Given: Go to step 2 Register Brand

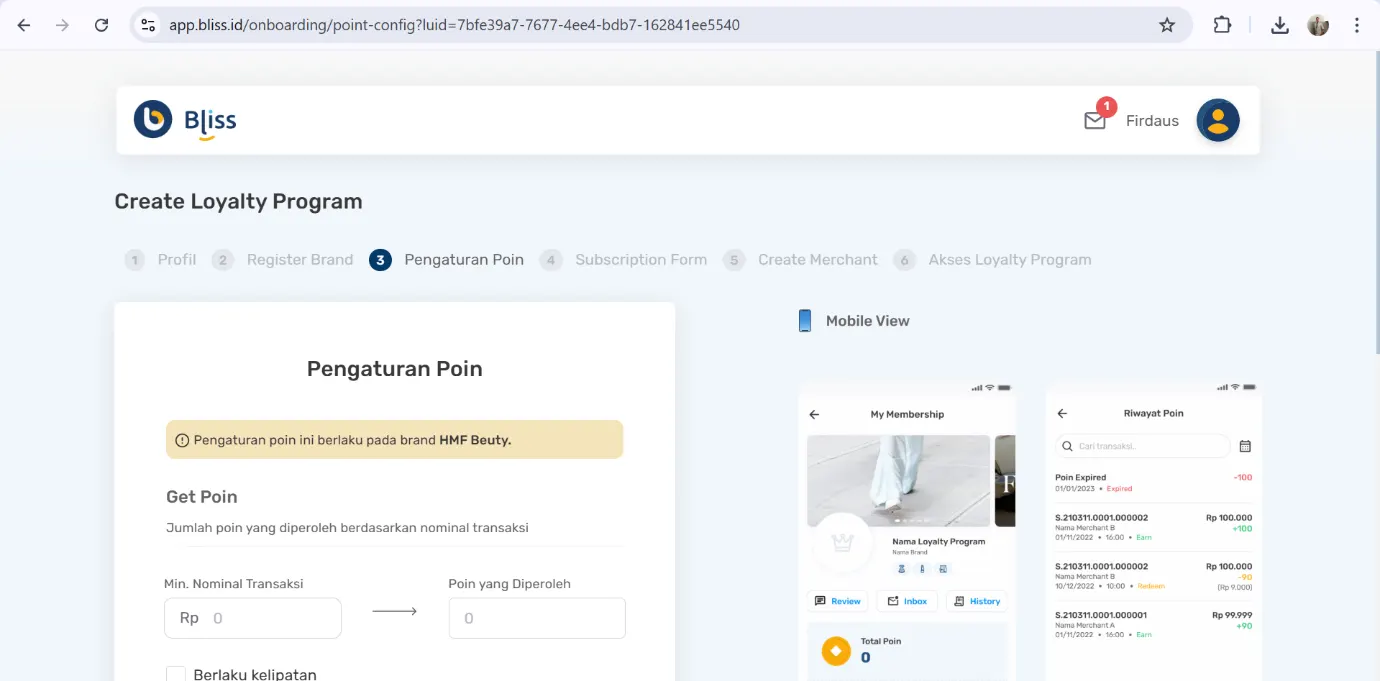Looking at the screenshot, I should click(283, 260).
